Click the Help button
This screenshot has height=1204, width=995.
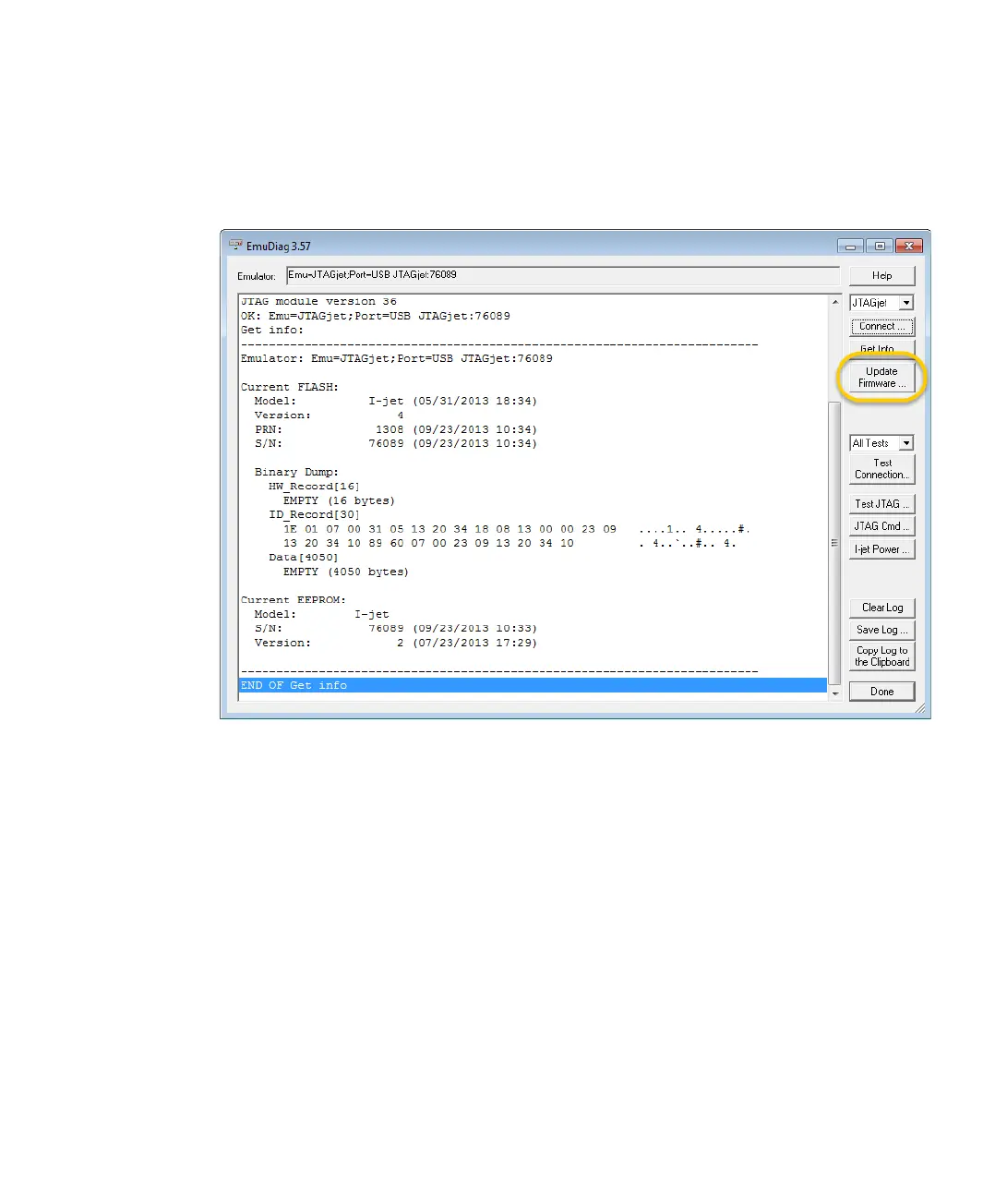[881, 275]
